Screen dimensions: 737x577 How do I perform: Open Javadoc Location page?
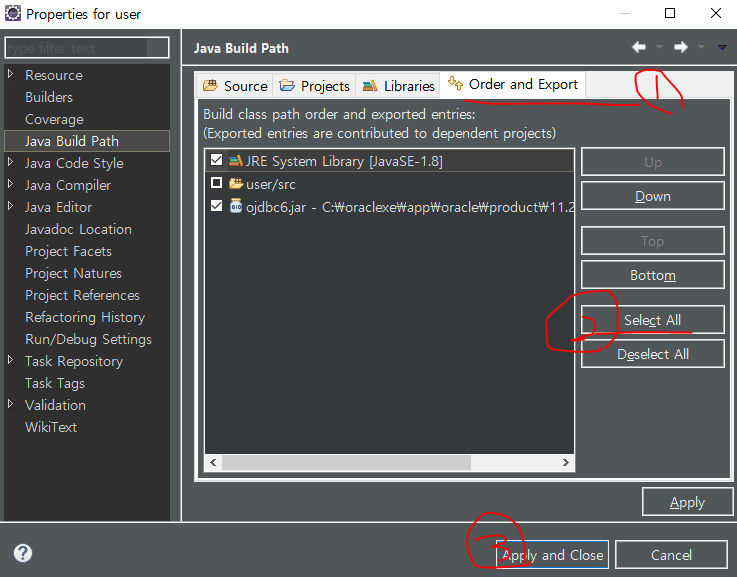pos(78,229)
